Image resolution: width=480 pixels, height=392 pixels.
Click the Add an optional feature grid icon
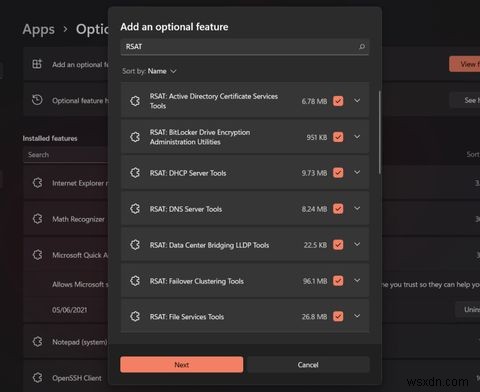coord(37,64)
